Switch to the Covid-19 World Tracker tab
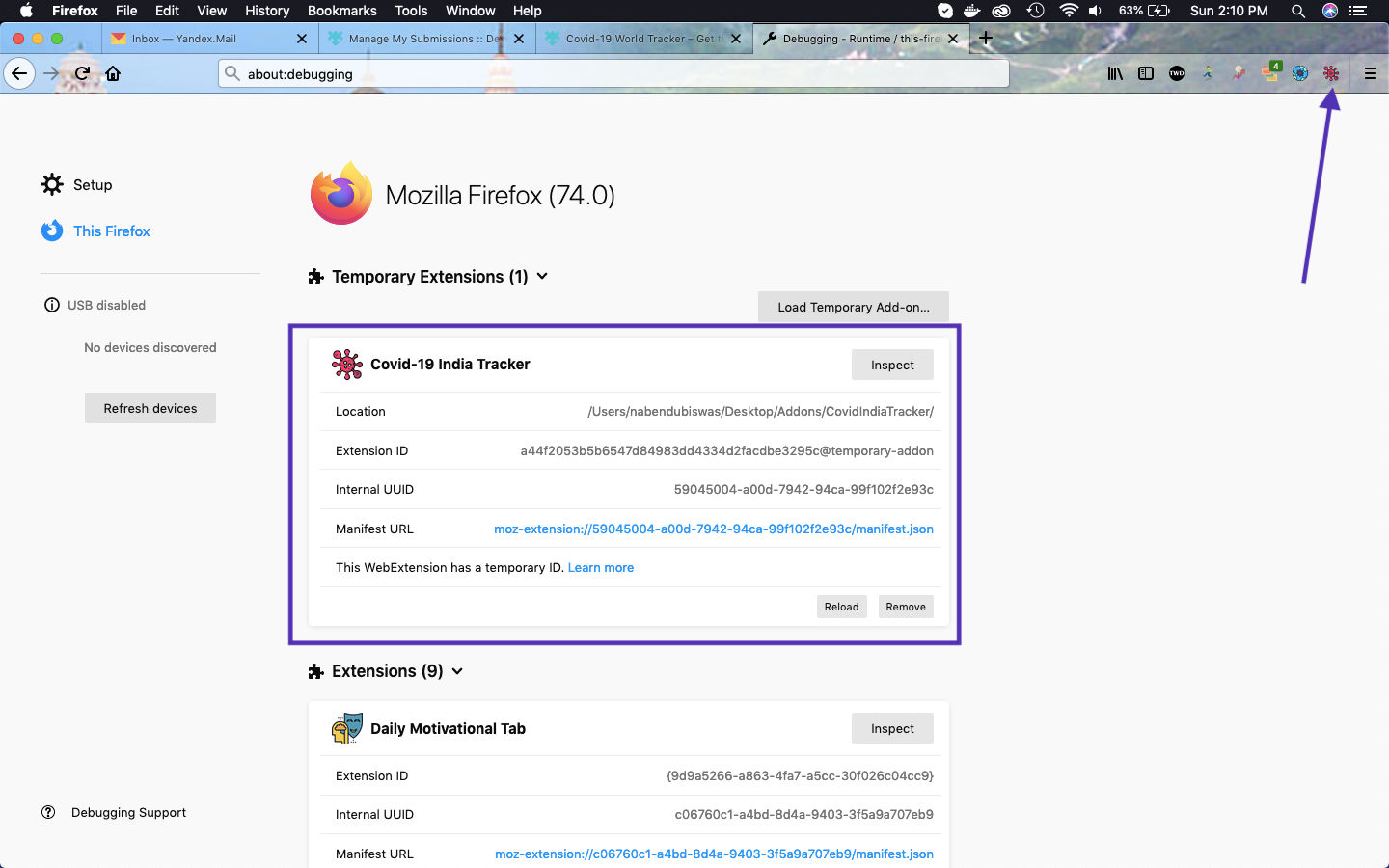1389x868 pixels. pos(642,39)
